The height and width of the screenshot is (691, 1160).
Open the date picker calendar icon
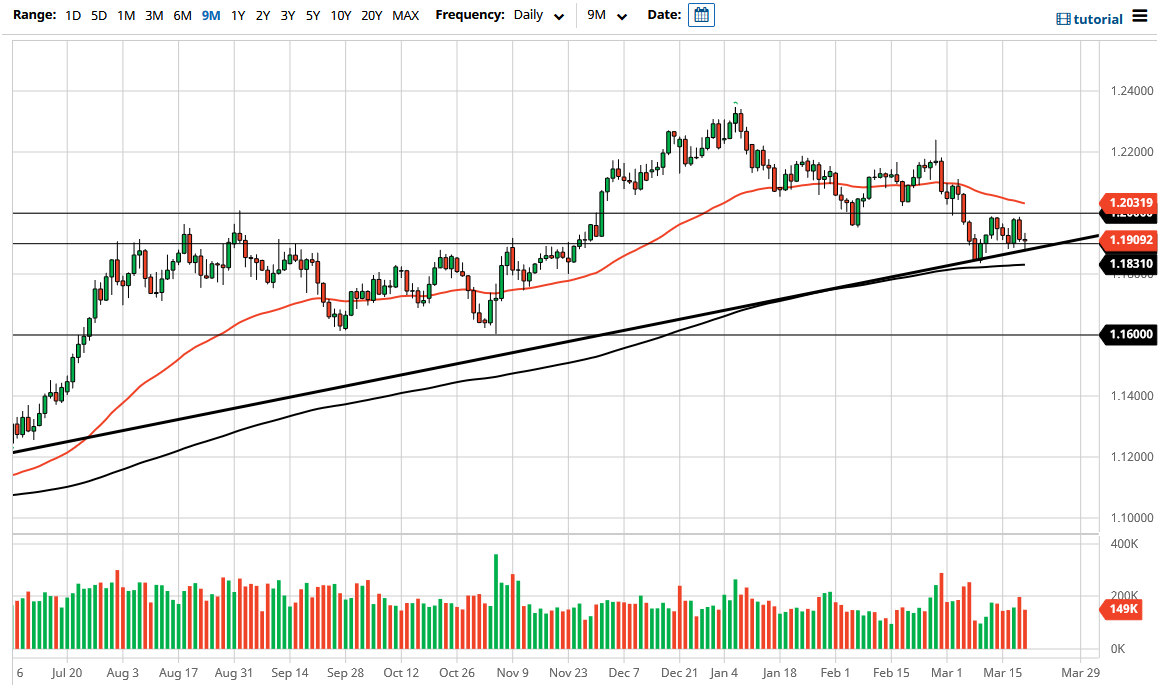[701, 15]
